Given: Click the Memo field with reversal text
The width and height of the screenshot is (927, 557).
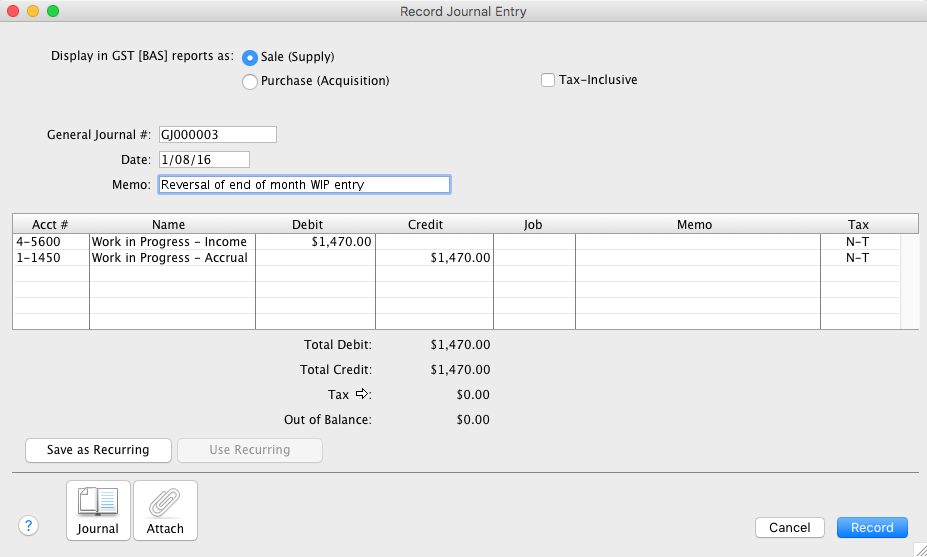Looking at the screenshot, I should click(303, 185).
